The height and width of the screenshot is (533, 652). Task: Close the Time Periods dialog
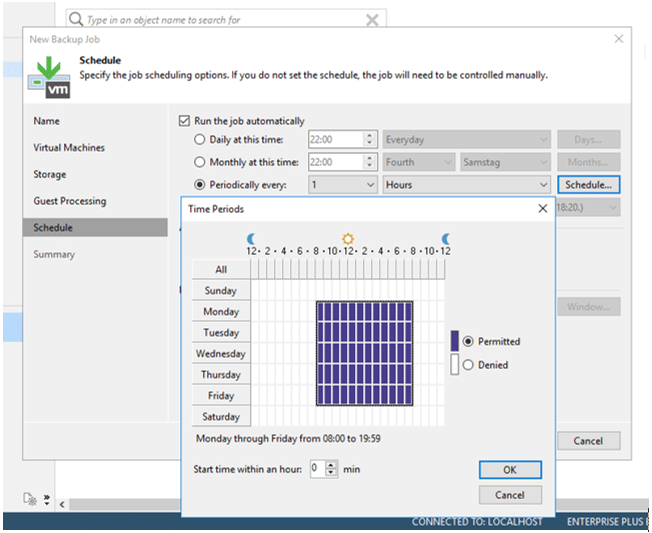coord(543,208)
